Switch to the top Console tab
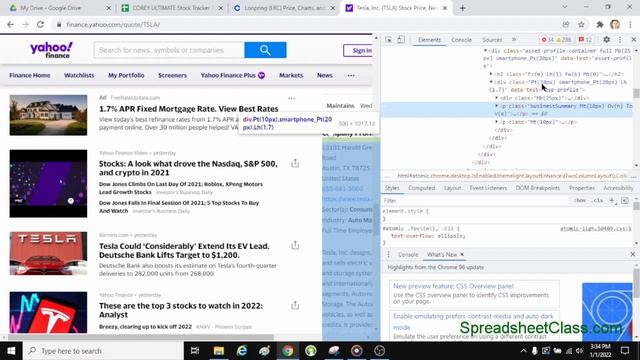This screenshot has height=360, width=640. (x=461, y=40)
